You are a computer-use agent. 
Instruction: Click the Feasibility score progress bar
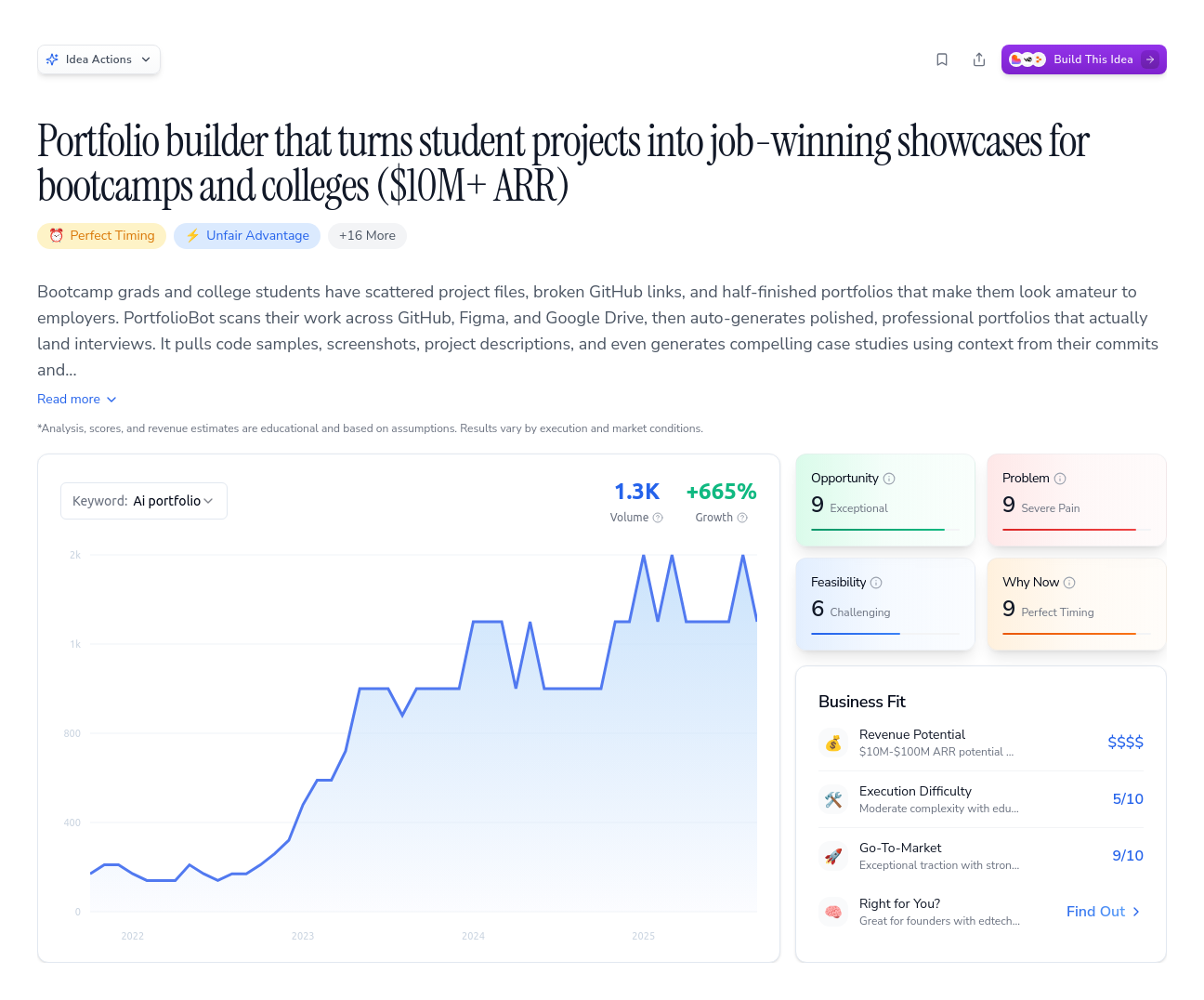point(883,634)
